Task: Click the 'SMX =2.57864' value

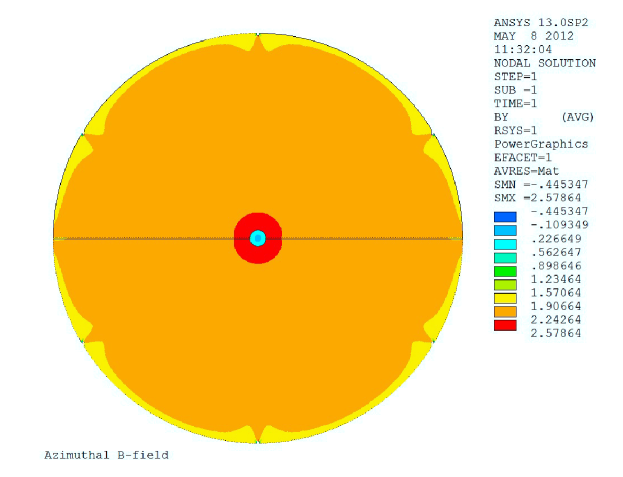Action: [x=537, y=198]
